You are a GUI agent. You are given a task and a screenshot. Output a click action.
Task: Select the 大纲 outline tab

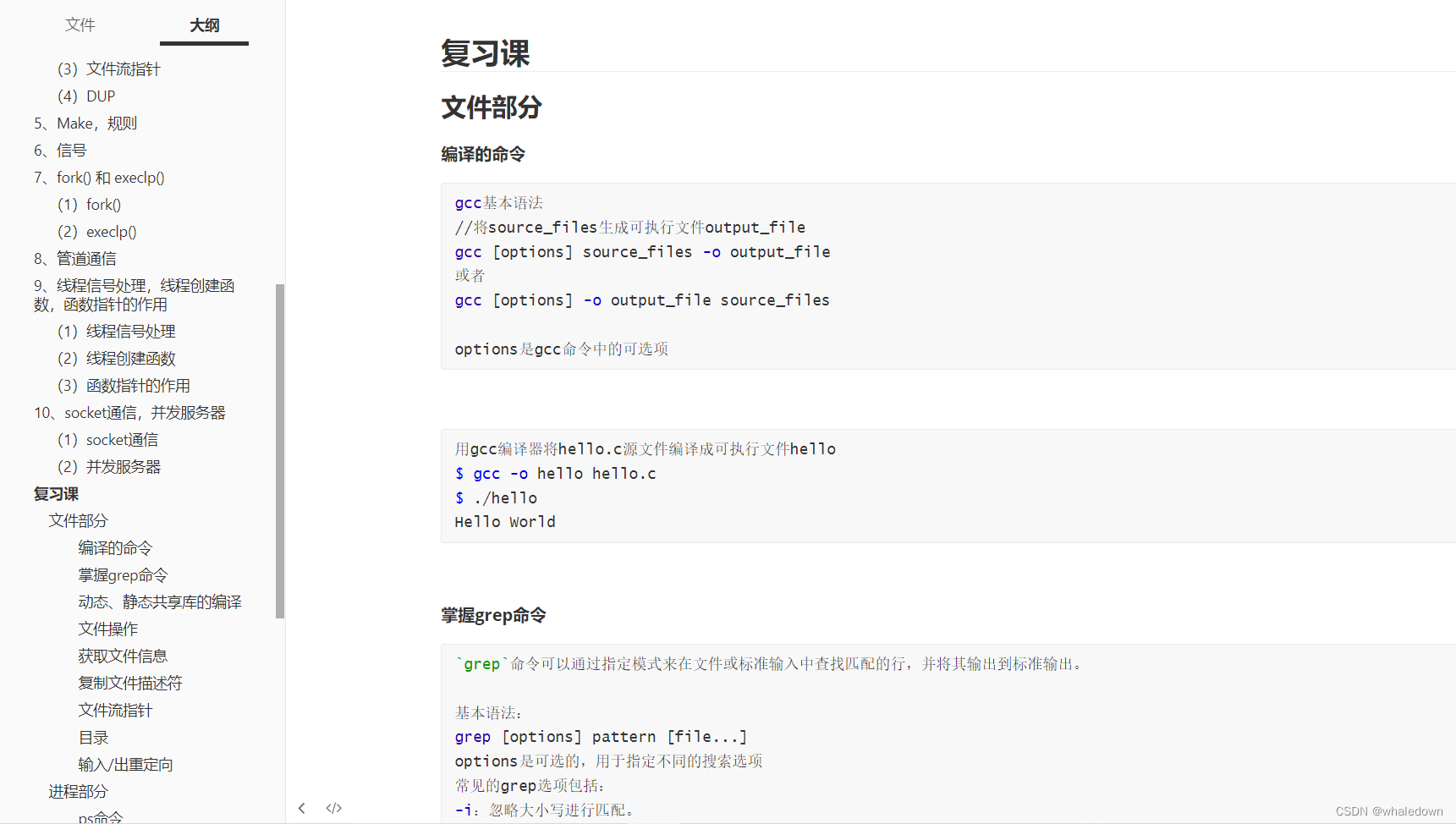pyautogui.click(x=204, y=25)
